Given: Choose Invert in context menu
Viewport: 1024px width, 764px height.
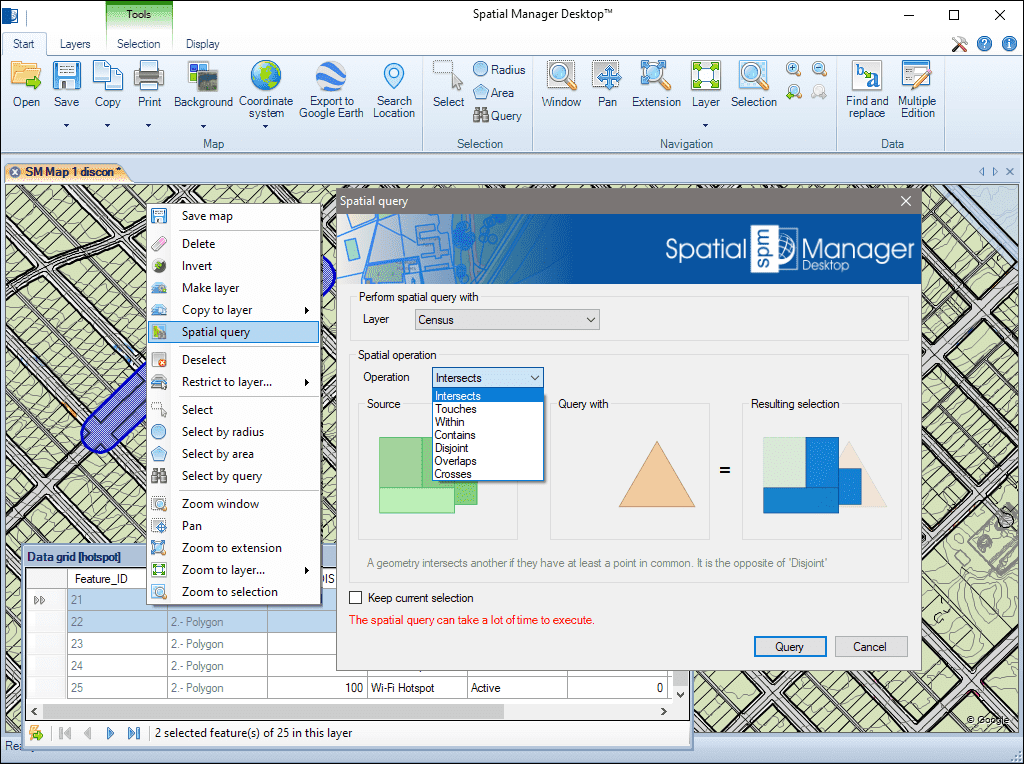Looking at the screenshot, I should pos(234,266).
